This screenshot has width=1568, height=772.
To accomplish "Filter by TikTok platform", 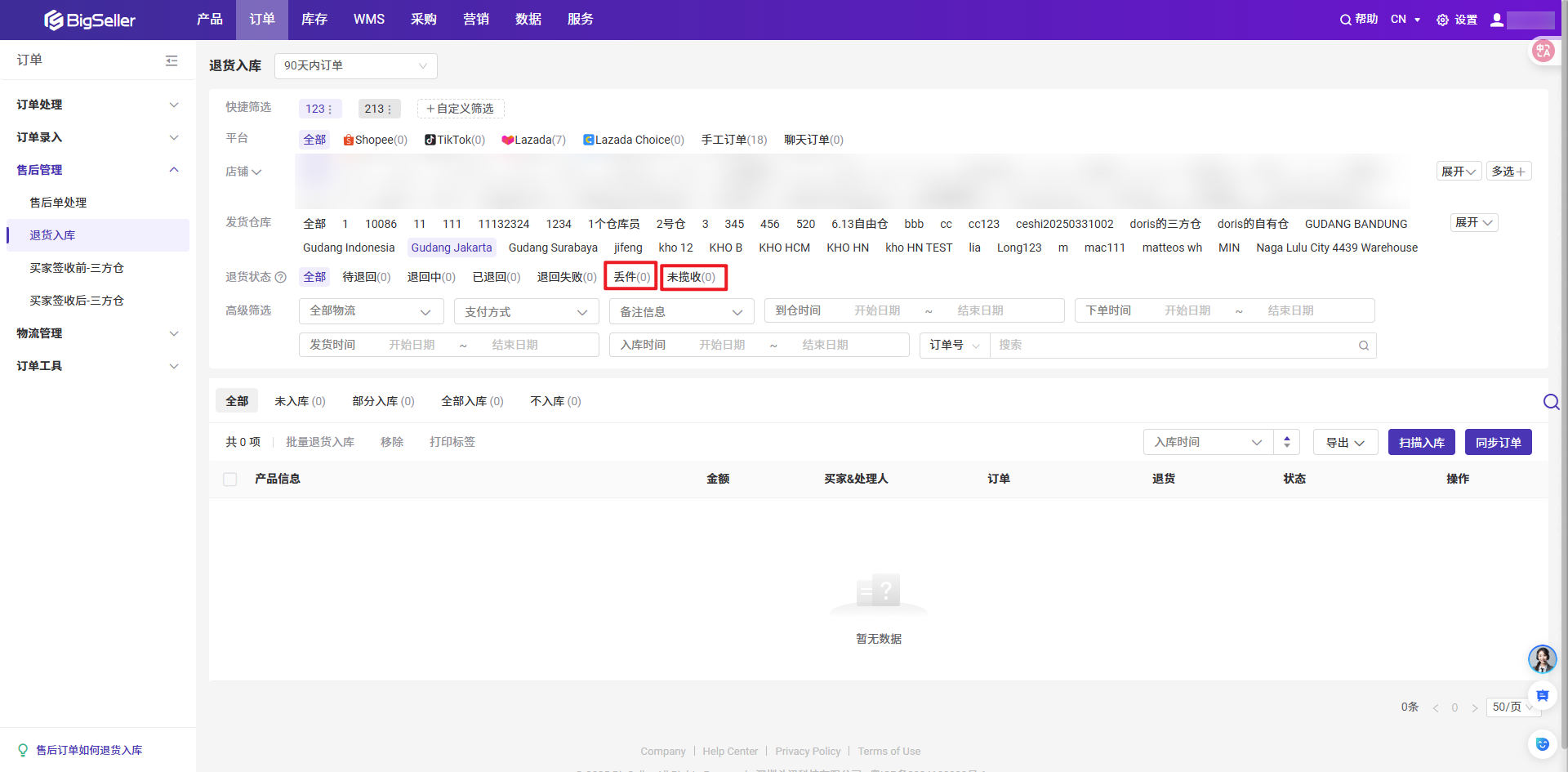I will (x=455, y=140).
